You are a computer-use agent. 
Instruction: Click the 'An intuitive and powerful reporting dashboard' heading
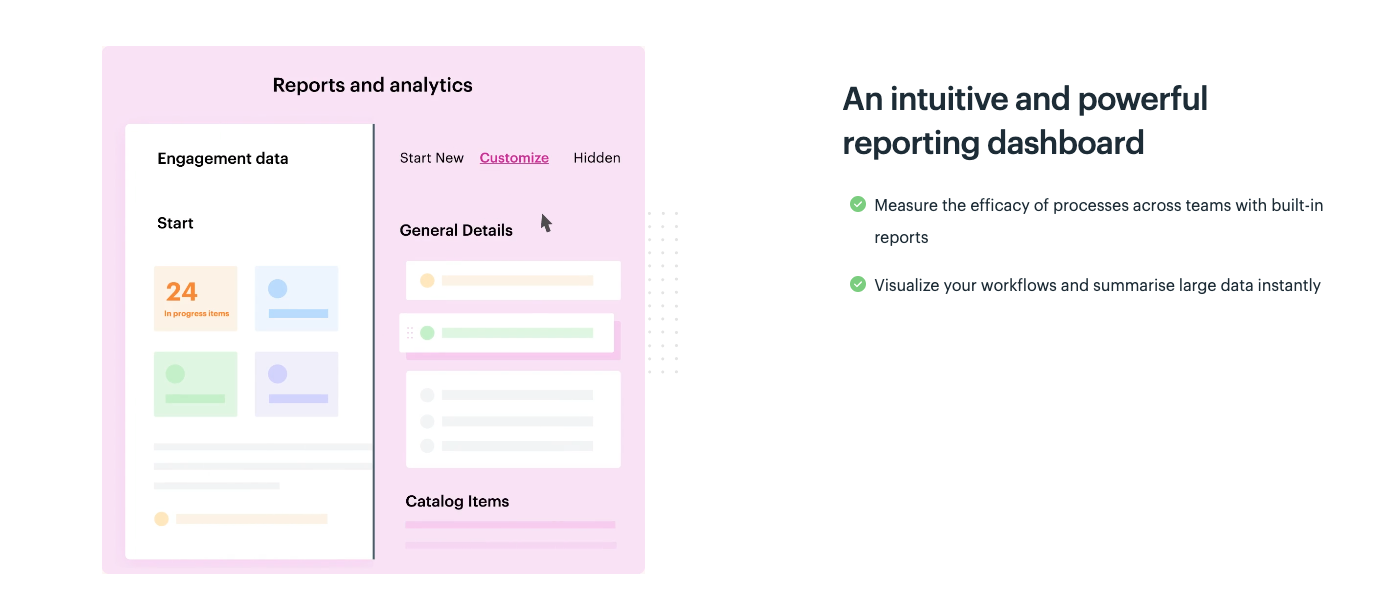(x=1025, y=121)
